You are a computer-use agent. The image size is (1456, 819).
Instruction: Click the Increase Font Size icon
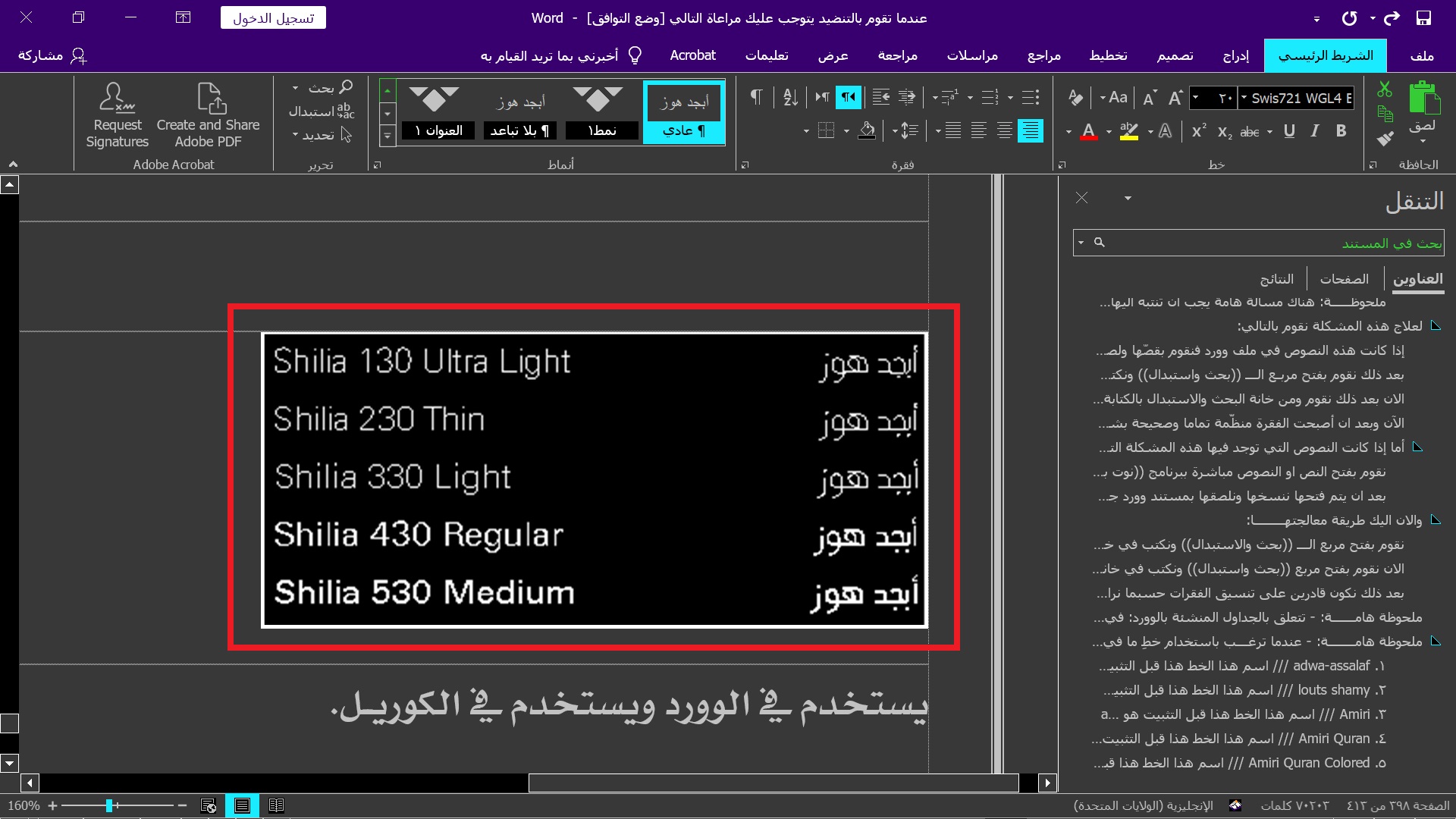1175,98
